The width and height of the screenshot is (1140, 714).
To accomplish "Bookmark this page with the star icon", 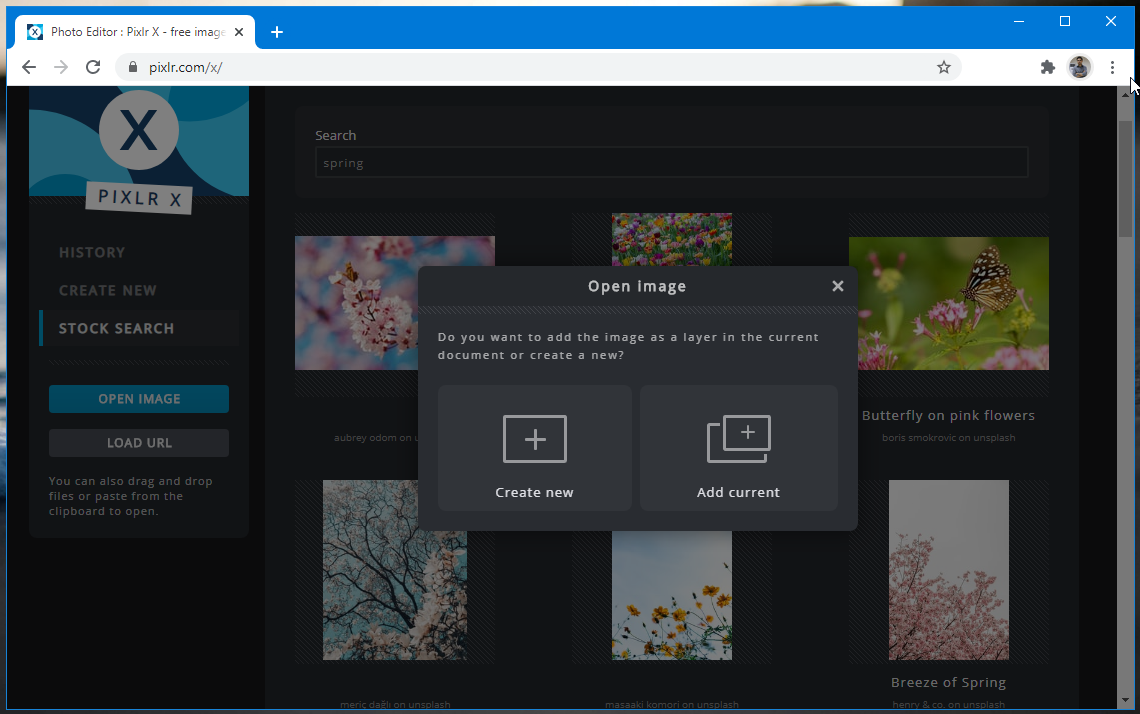I will pos(943,67).
